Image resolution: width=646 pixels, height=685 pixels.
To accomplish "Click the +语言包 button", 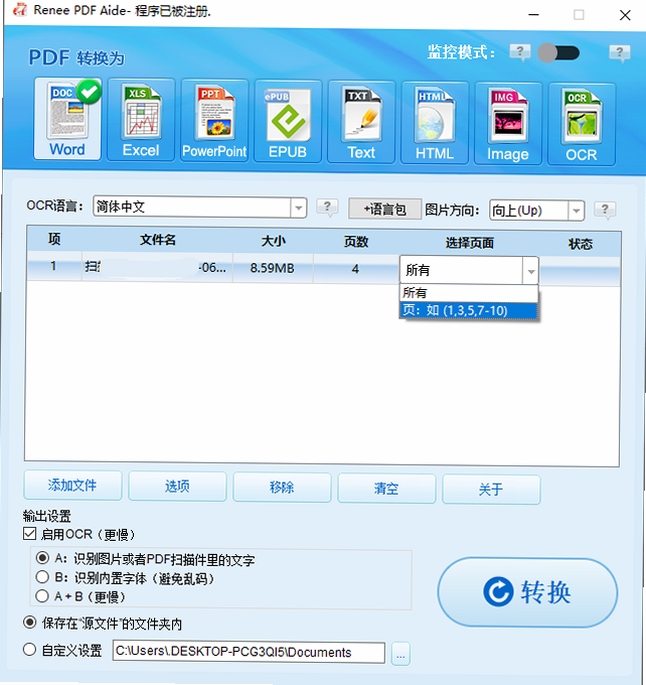I will [385, 209].
